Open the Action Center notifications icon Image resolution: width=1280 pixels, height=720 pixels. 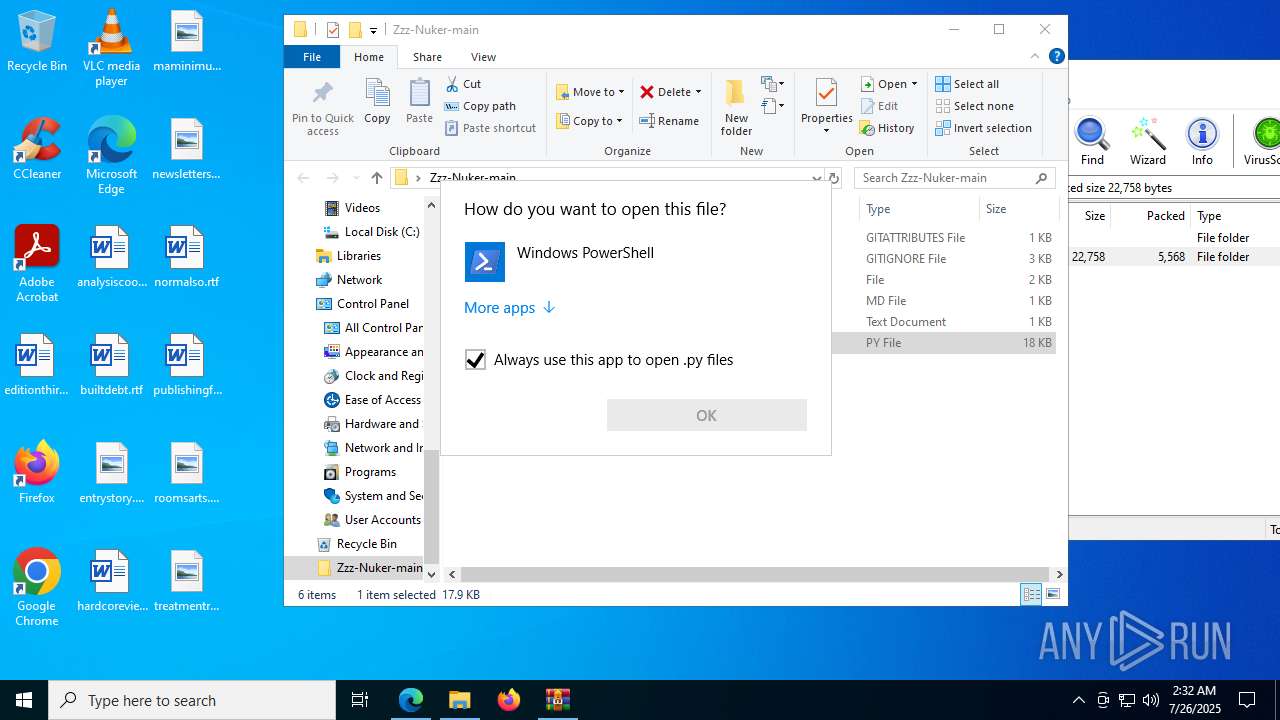(x=1247, y=700)
